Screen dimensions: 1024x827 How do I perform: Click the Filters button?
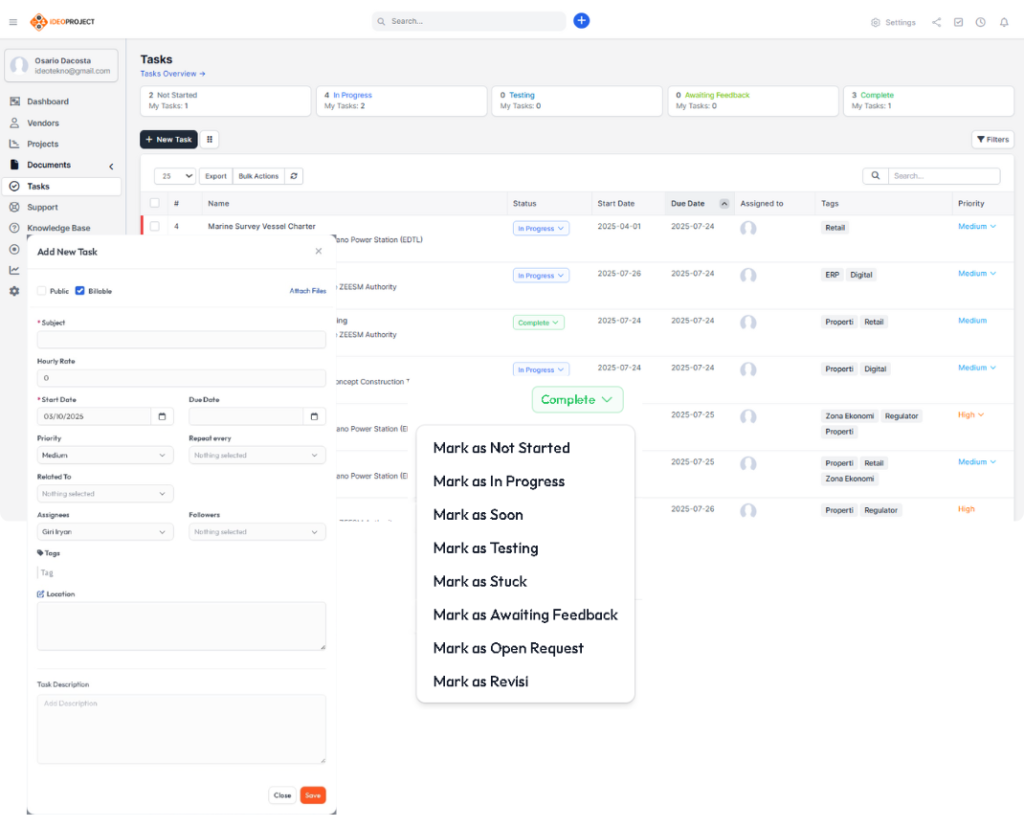(992, 140)
